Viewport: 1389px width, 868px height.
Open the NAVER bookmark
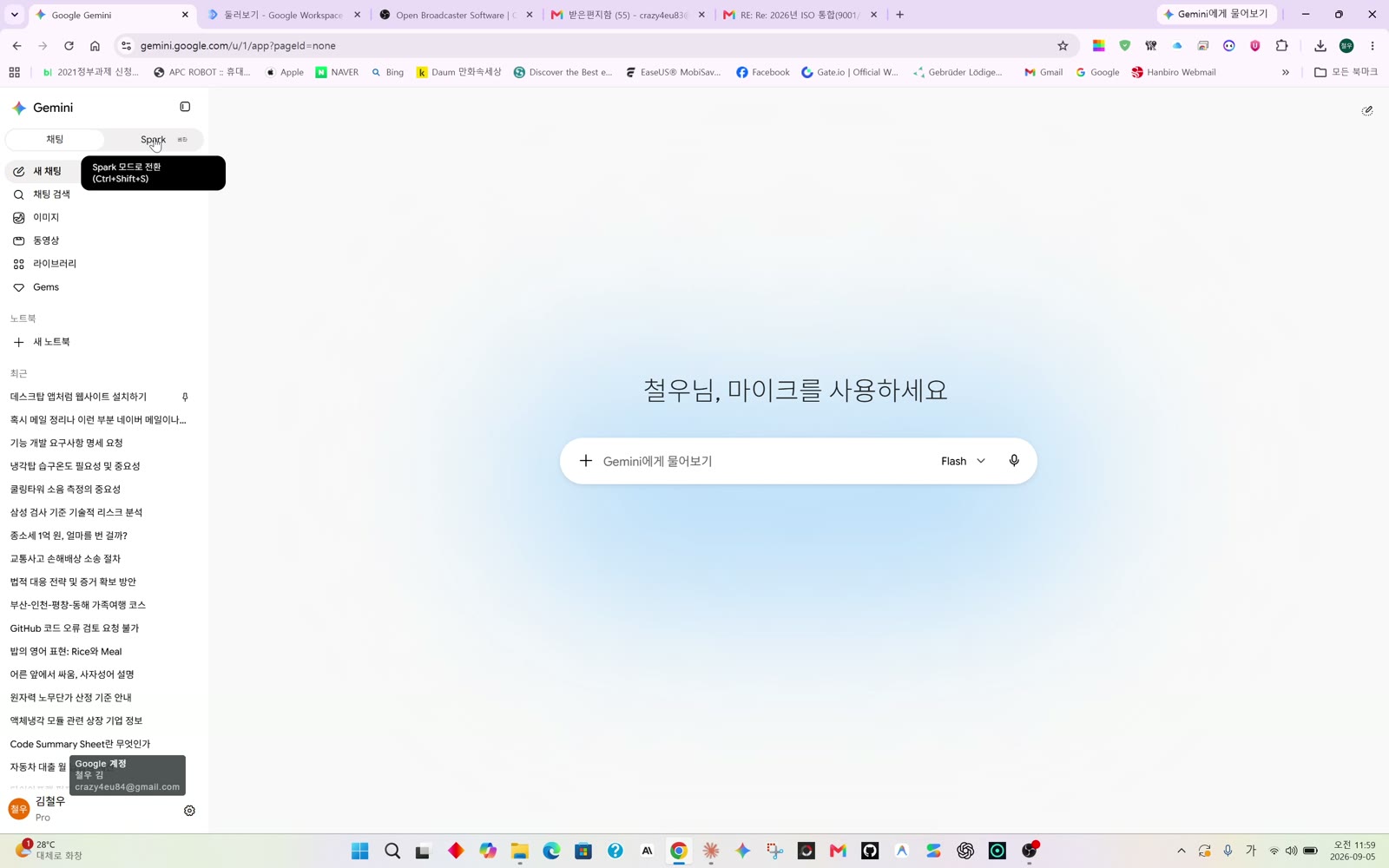coord(337,72)
